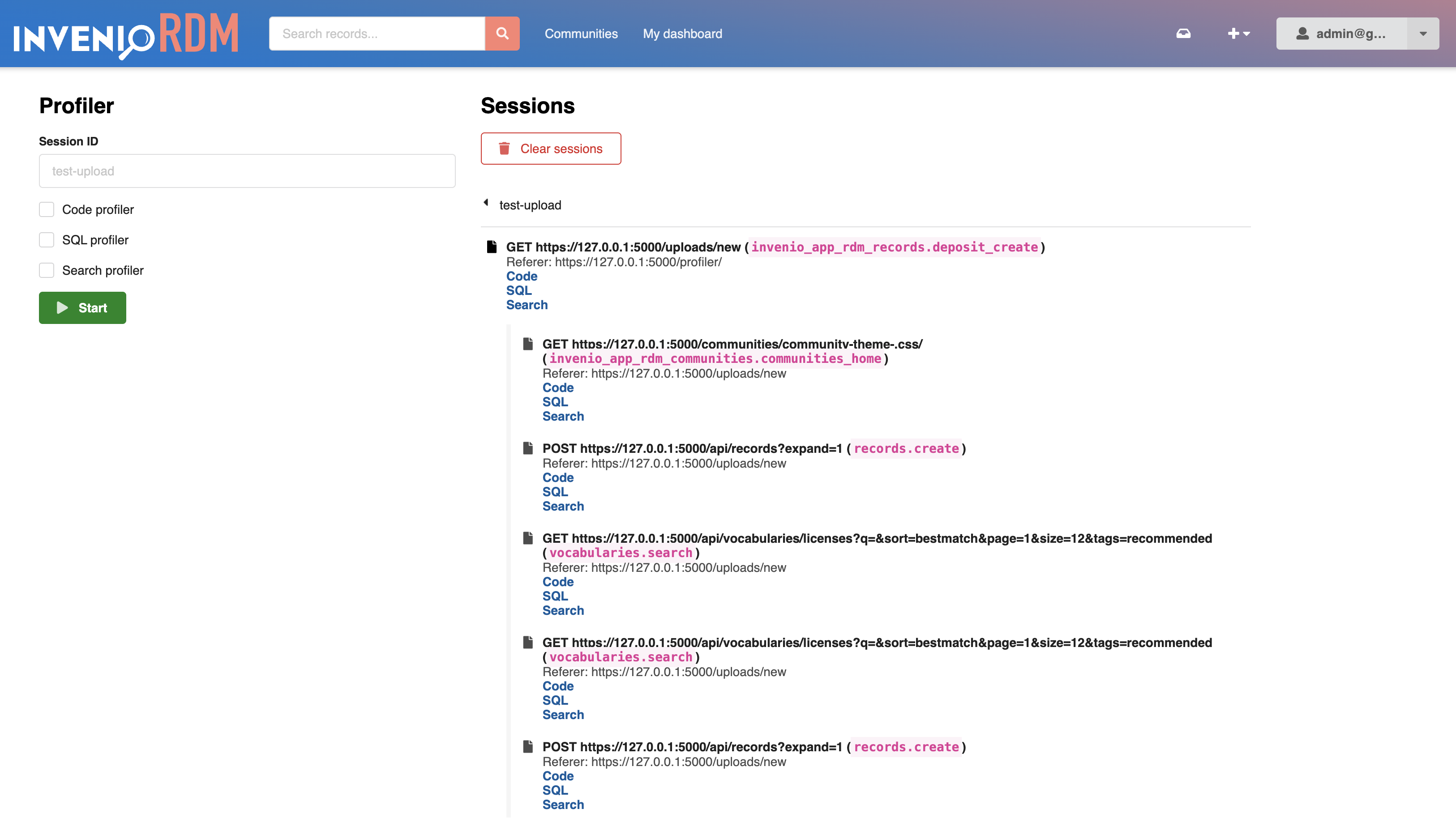The image size is (1456, 826).
Task: Open the admin user menu arrow
Action: pos(1423,34)
